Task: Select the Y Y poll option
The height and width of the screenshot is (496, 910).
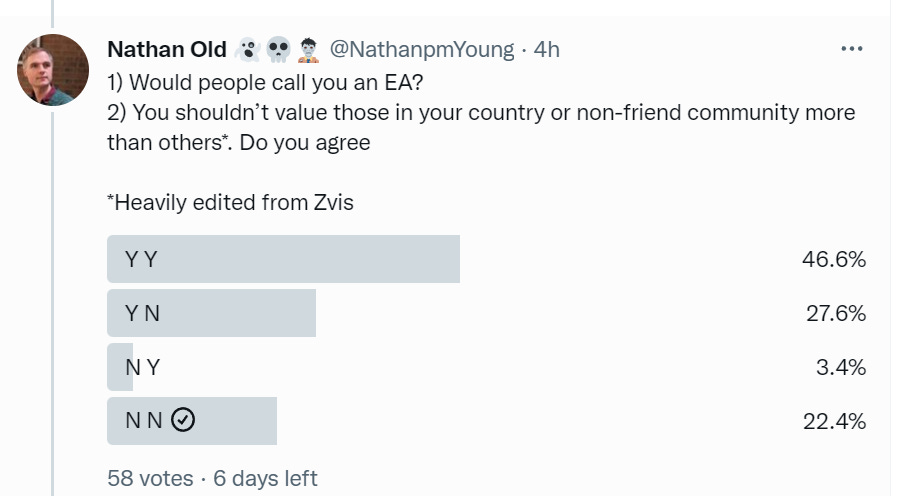Action: 486,259
